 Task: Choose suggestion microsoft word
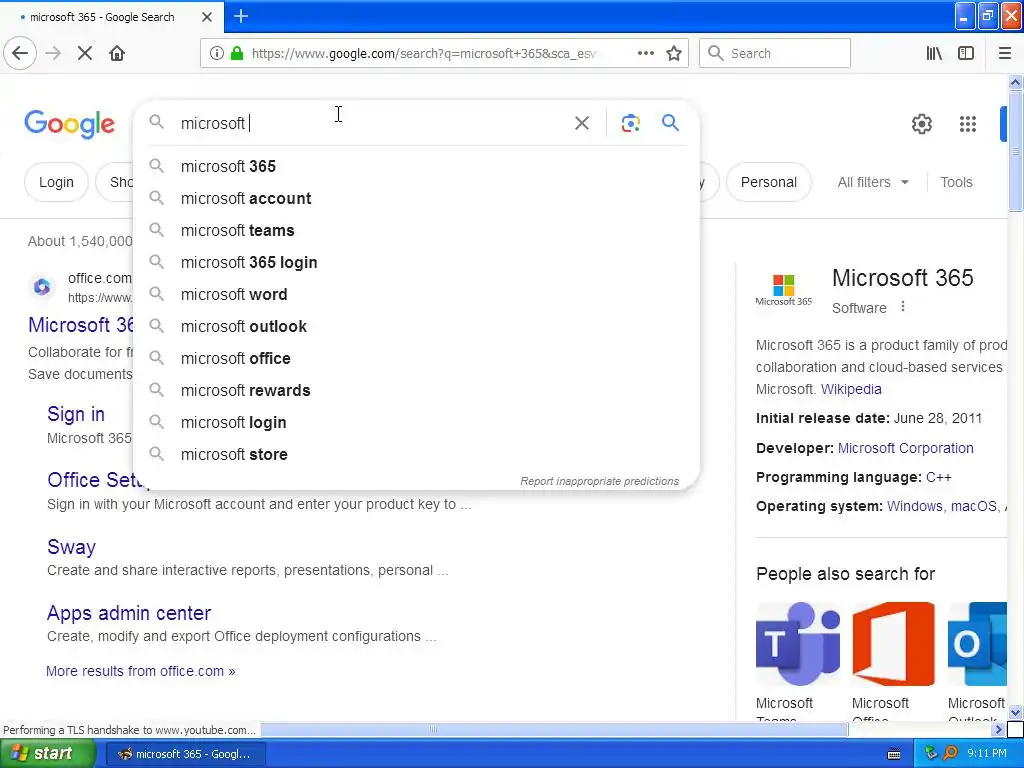click(x=416, y=294)
